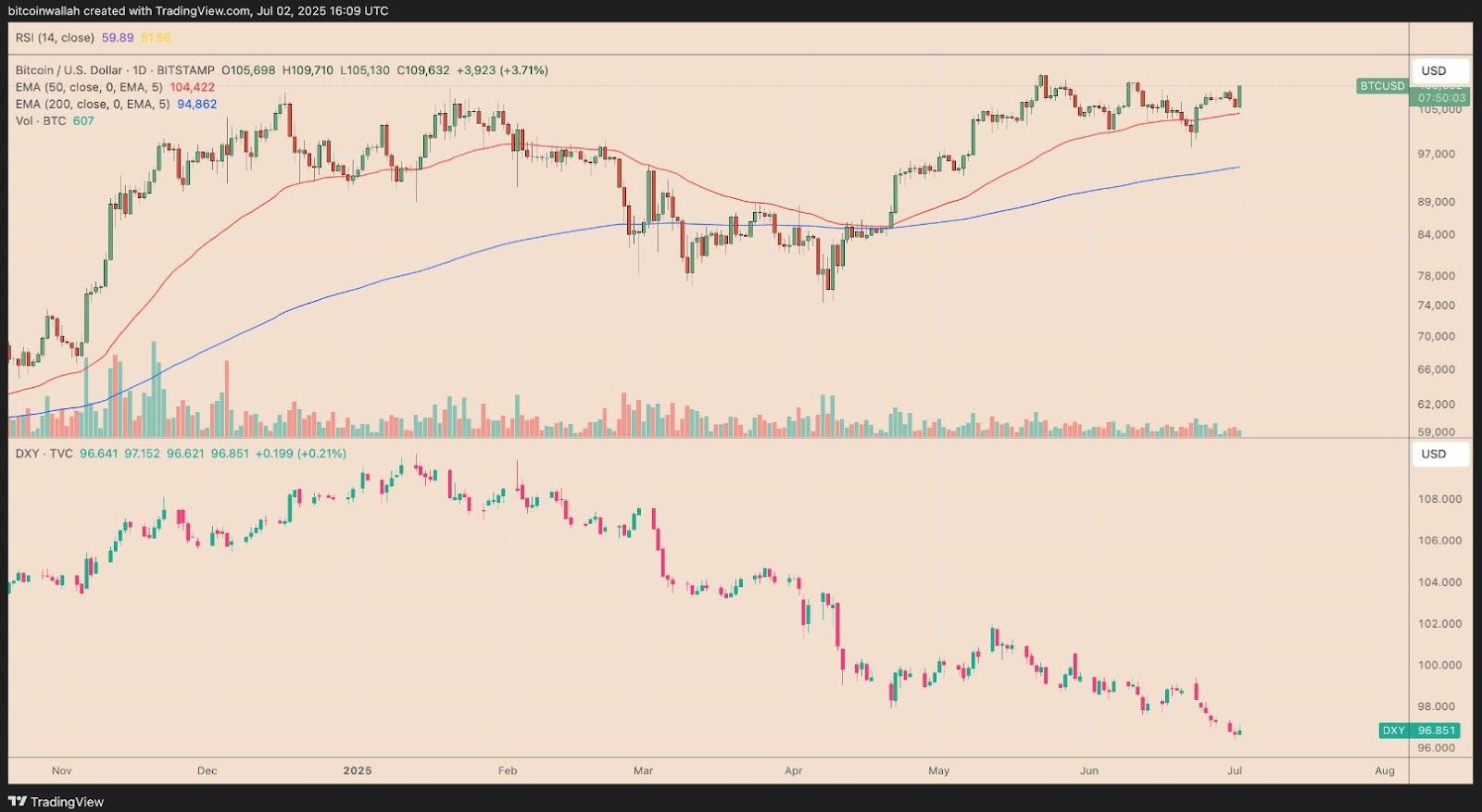Select the EMA (200, close, 0, EMA, 5) legend

click(x=93, y=104)
